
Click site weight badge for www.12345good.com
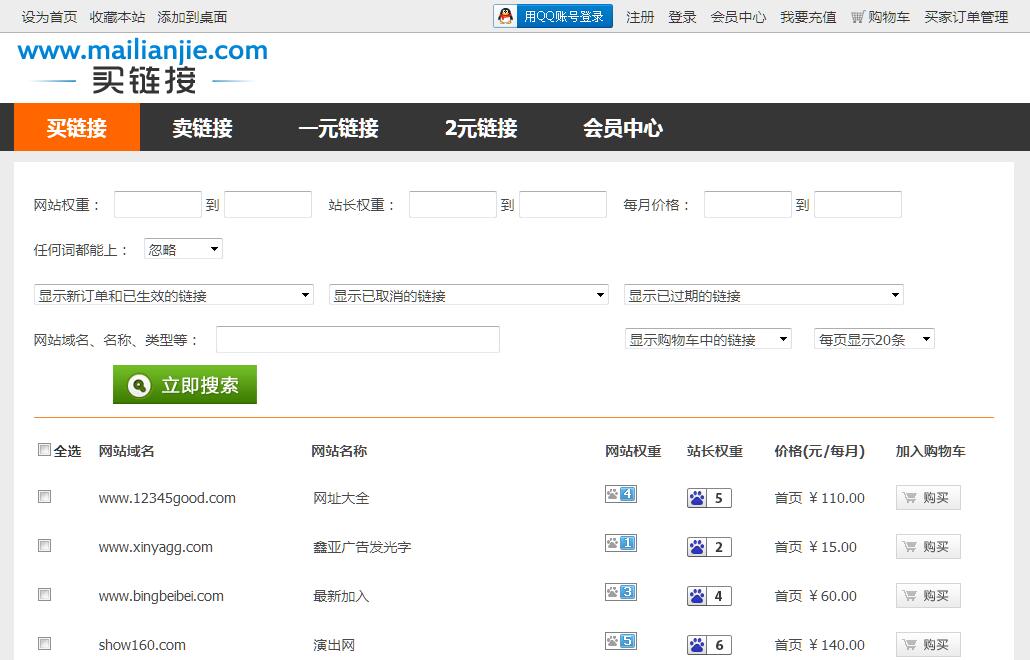[x=620, y=494]
